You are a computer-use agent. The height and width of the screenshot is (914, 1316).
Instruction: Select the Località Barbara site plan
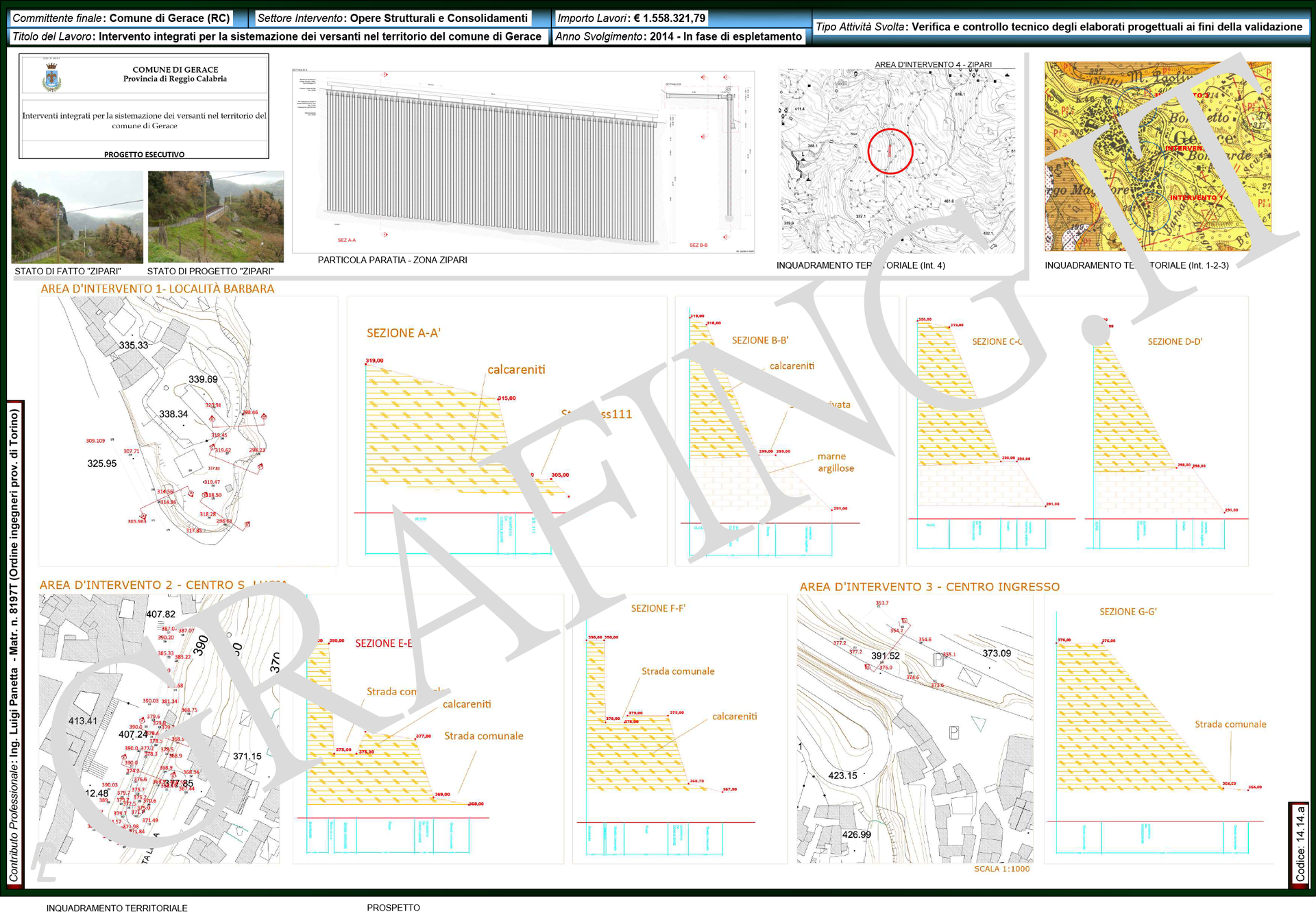(188, 431)
